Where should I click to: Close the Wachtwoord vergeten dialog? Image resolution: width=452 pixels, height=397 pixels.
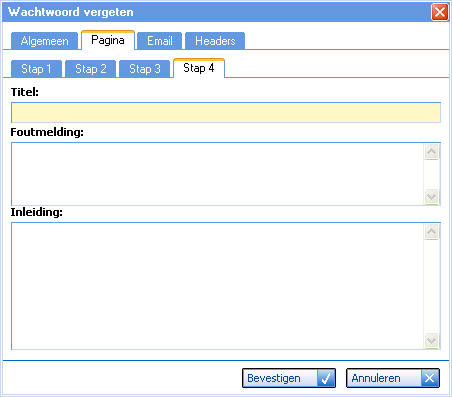440,12
